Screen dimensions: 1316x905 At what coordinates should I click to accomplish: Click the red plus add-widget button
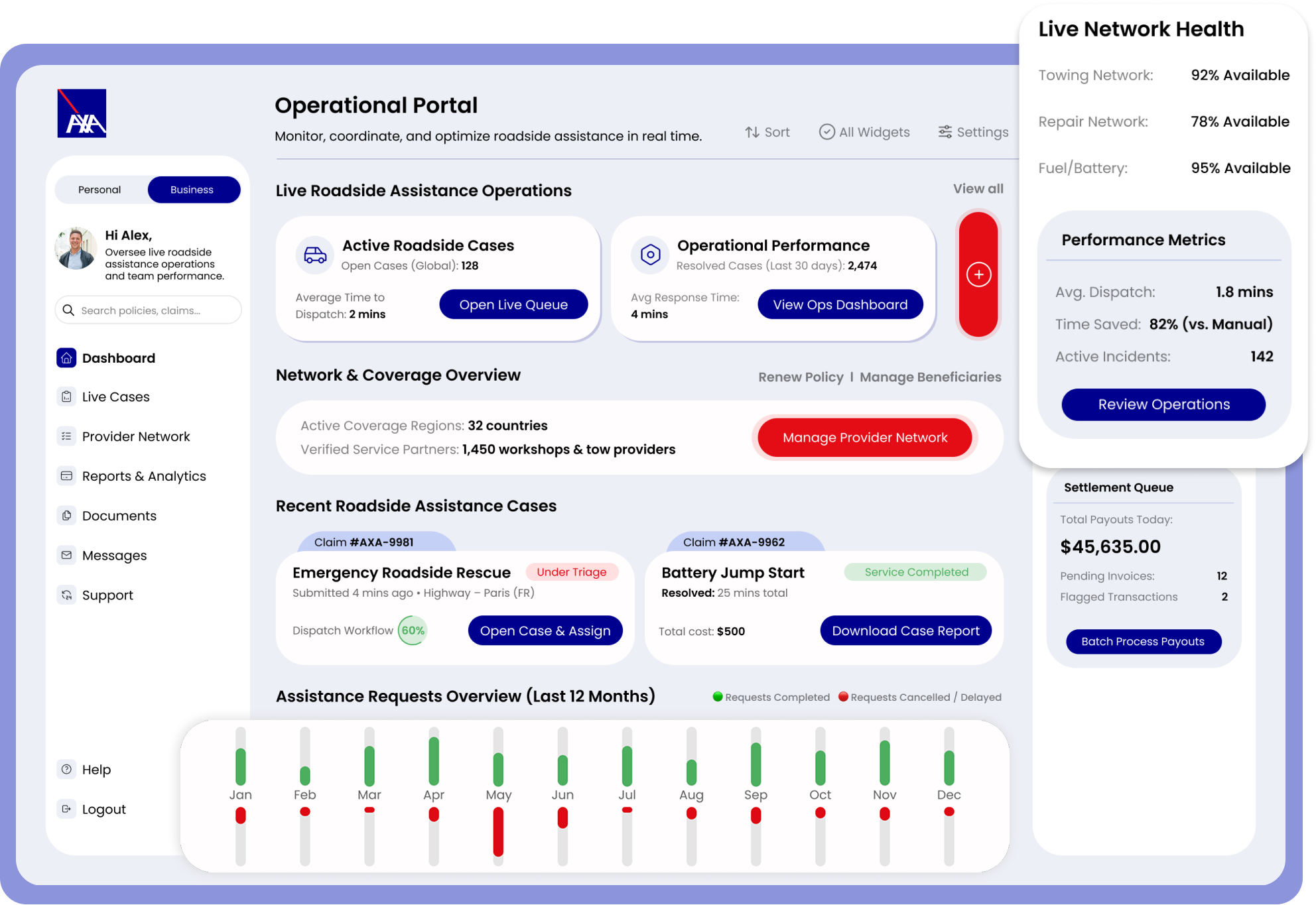click(x=978, y=274)
